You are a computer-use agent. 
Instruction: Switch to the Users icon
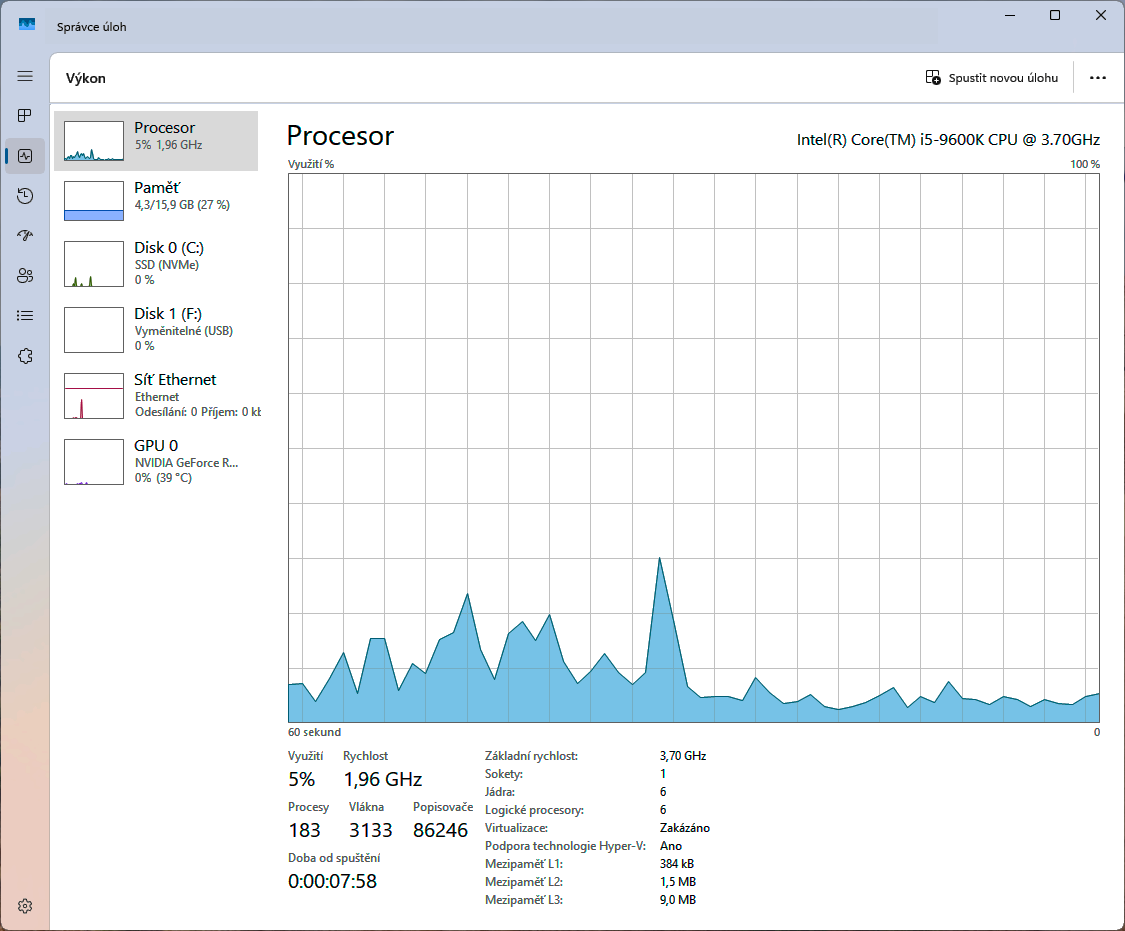point(25,276)
